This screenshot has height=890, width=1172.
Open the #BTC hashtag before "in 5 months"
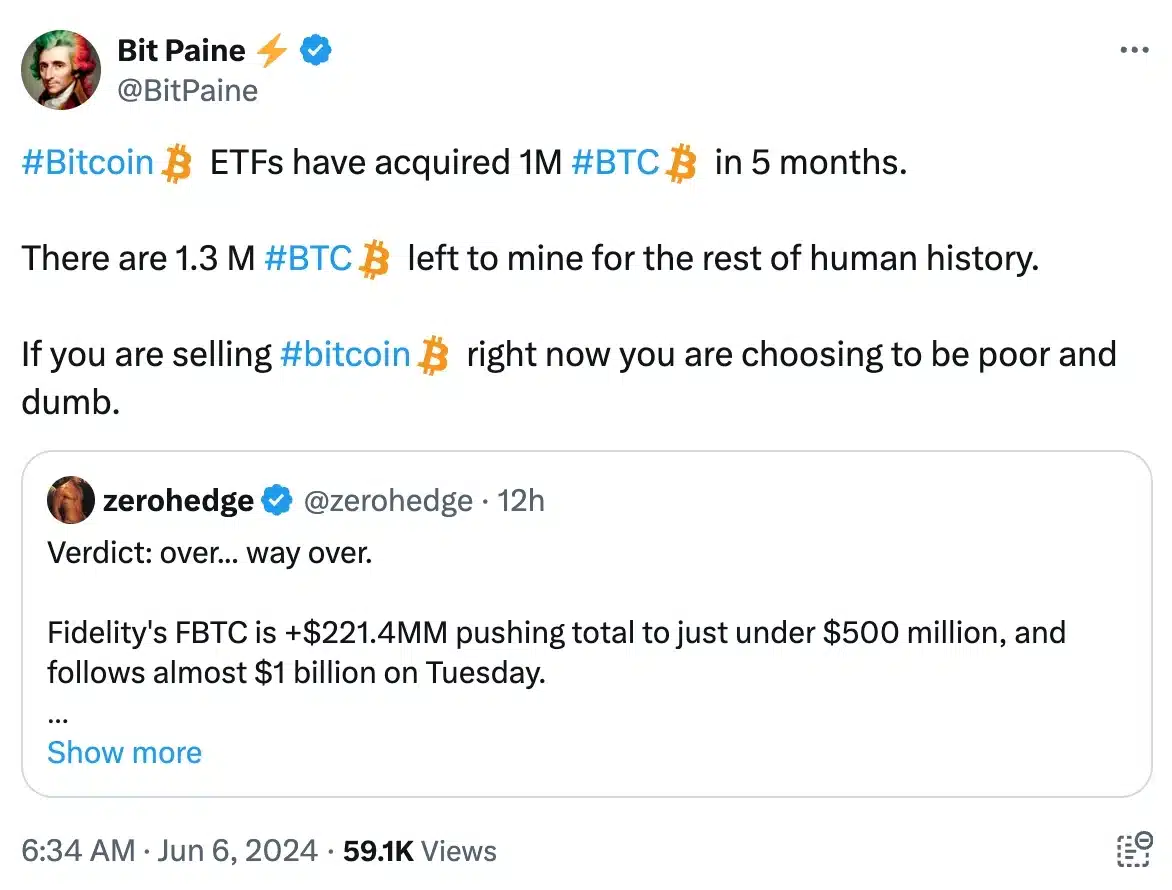[x=616, y=163]
